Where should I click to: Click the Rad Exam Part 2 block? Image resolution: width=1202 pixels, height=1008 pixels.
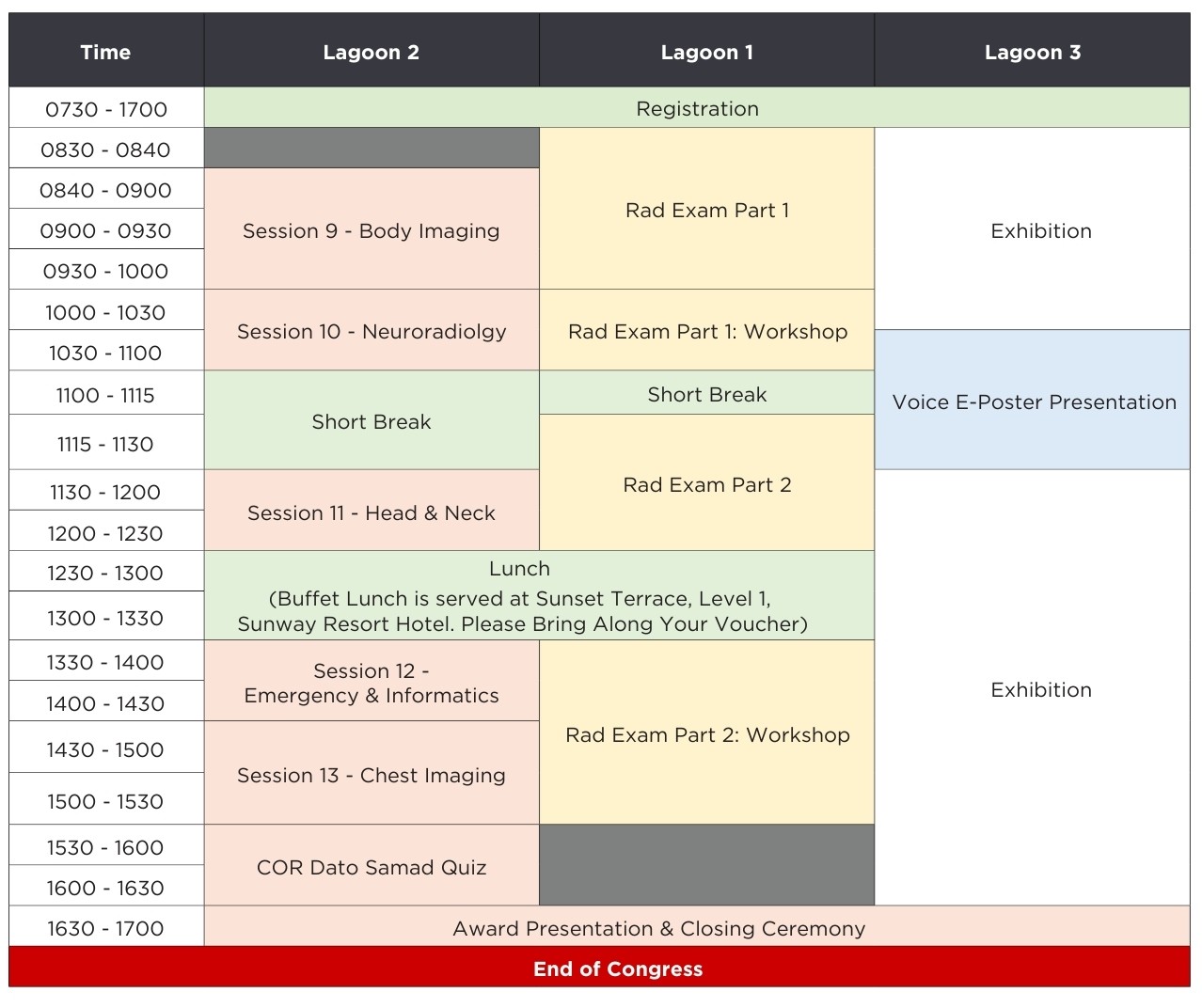(x=706, y=484)
